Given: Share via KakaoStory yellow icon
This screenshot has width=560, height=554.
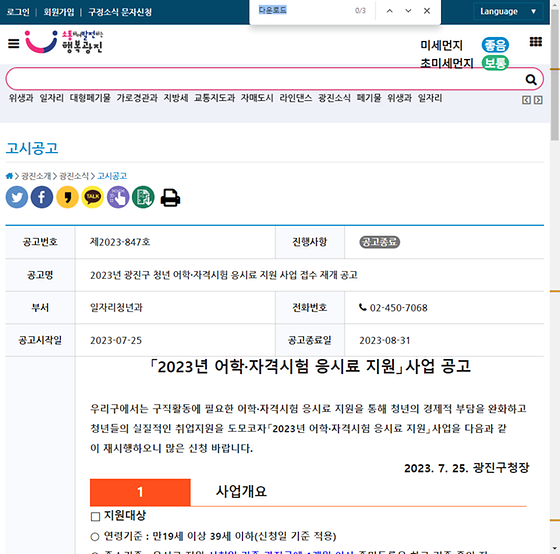Looking at the screenshot, I should point(67,197).
